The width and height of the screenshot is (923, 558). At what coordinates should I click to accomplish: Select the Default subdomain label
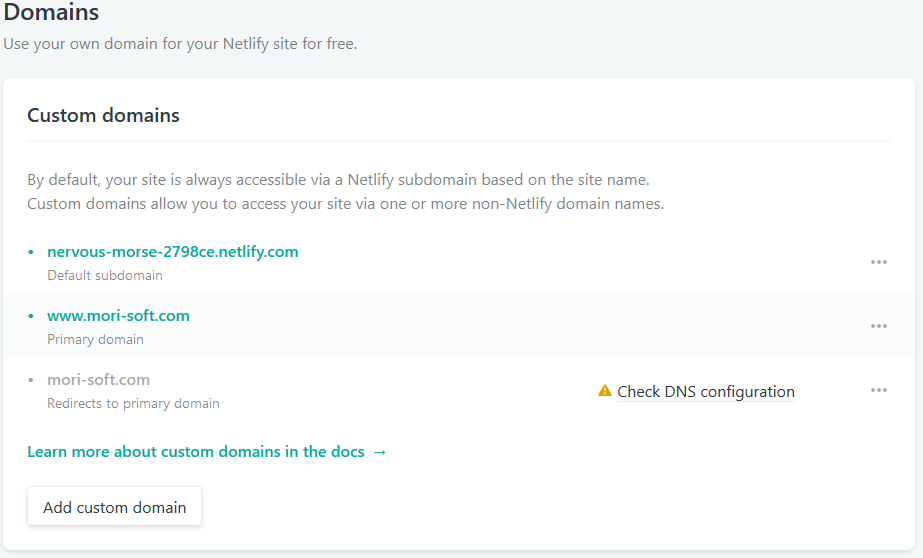pos(105,275)
